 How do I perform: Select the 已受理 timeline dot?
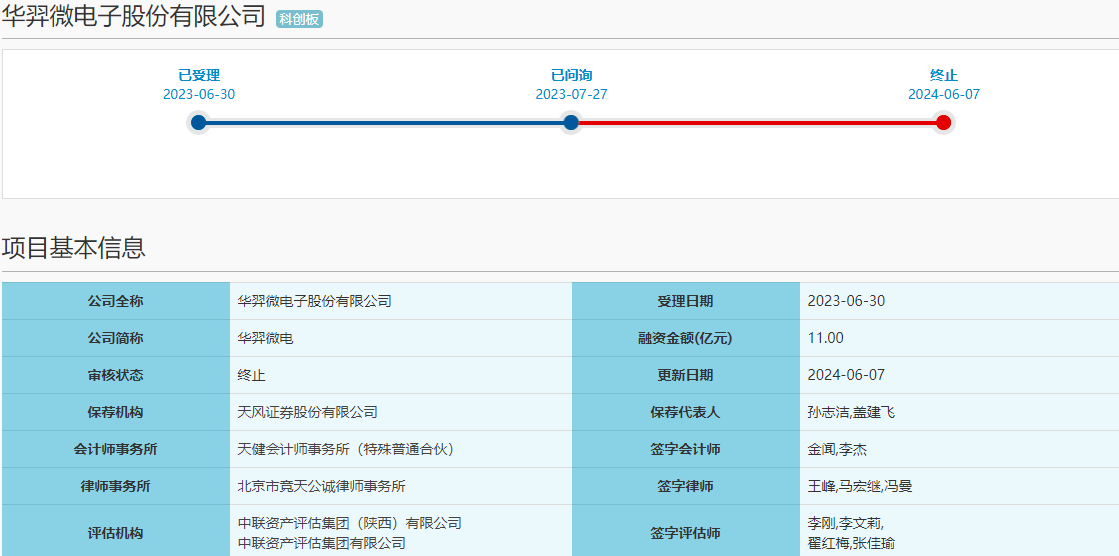pyautogui.click(x=198, y=123)
